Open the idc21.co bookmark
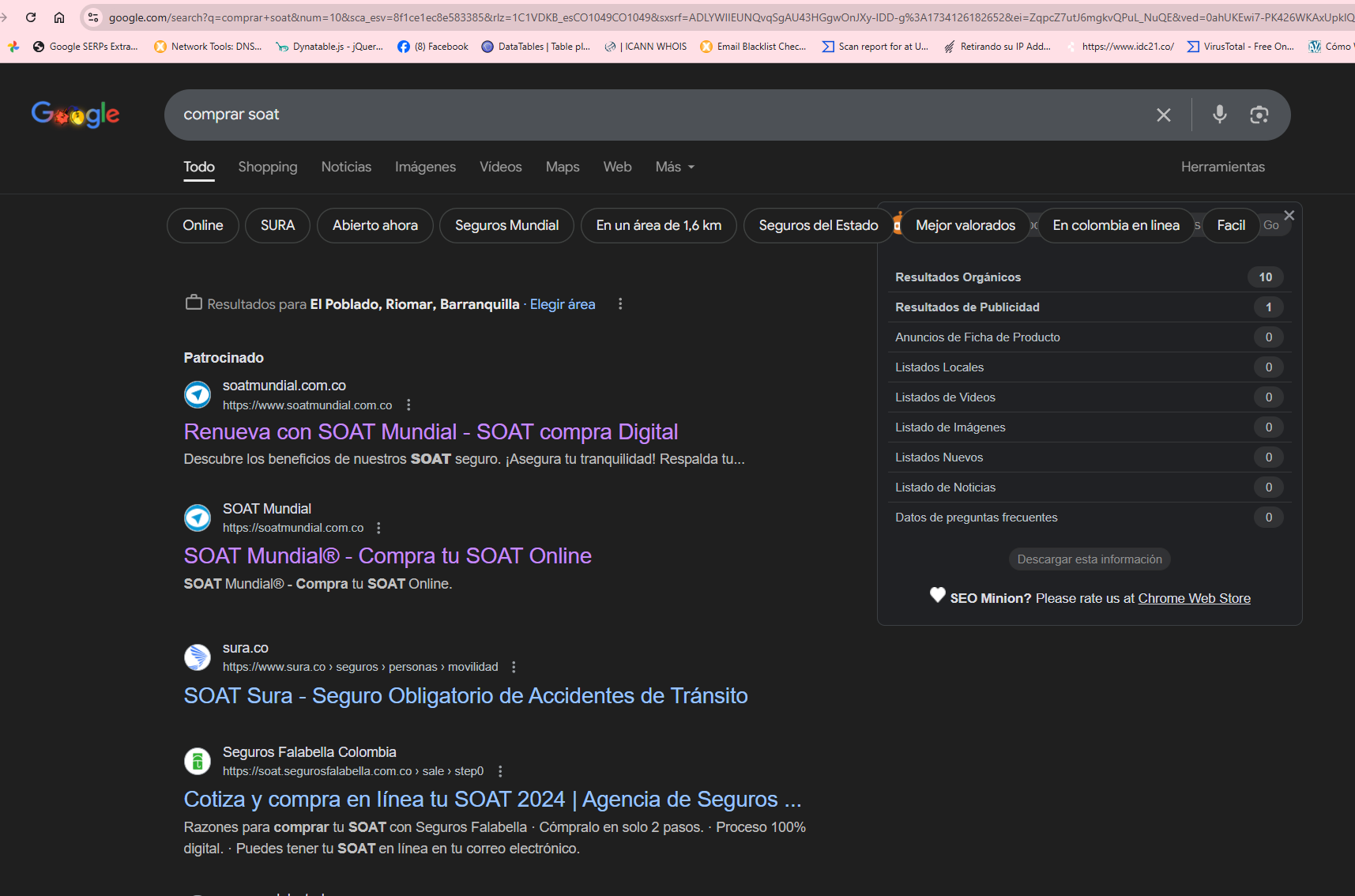This screenshot has height=896, width=1355. tap(1120, 47)
